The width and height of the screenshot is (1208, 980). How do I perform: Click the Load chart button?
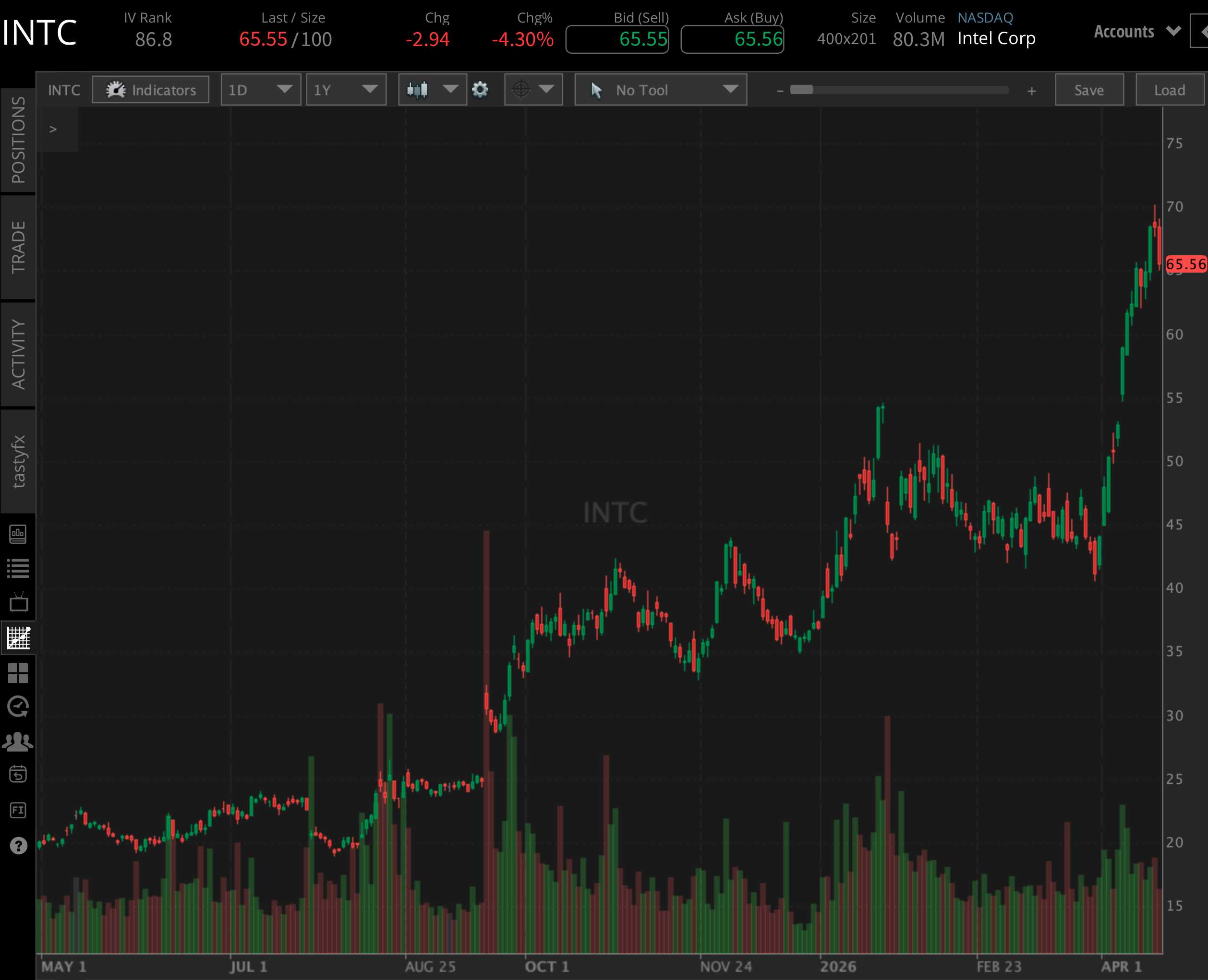point(1169,89)
